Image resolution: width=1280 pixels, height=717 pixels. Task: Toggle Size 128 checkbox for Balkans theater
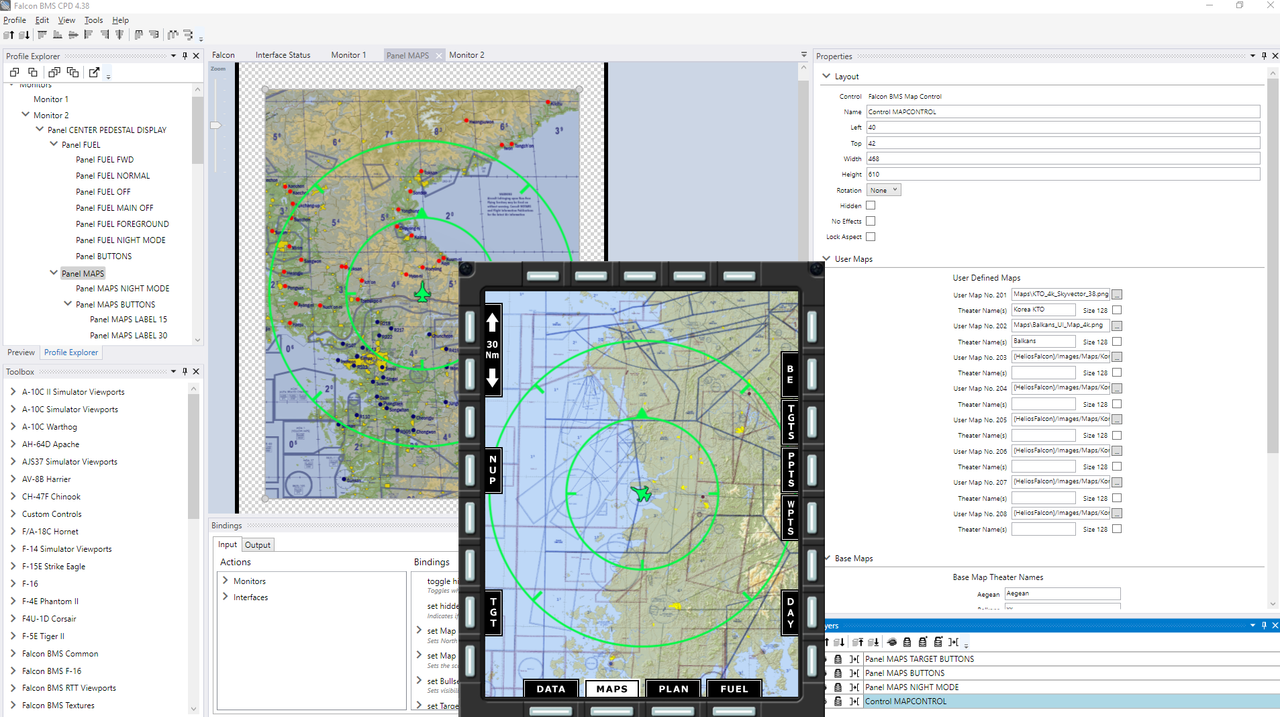[x=1117, y=342]
